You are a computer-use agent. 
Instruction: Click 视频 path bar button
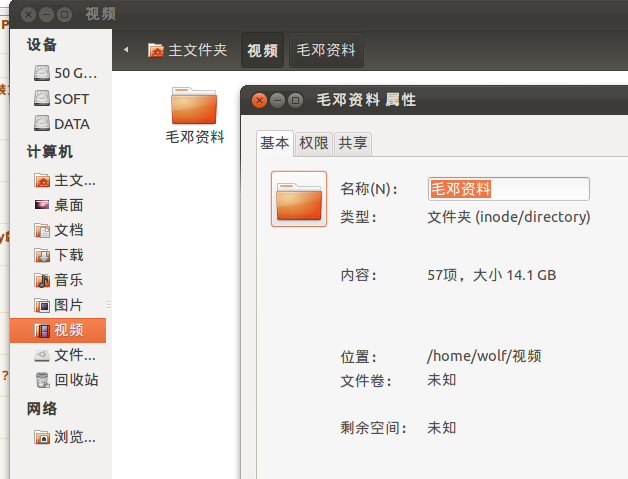[262, 50]
